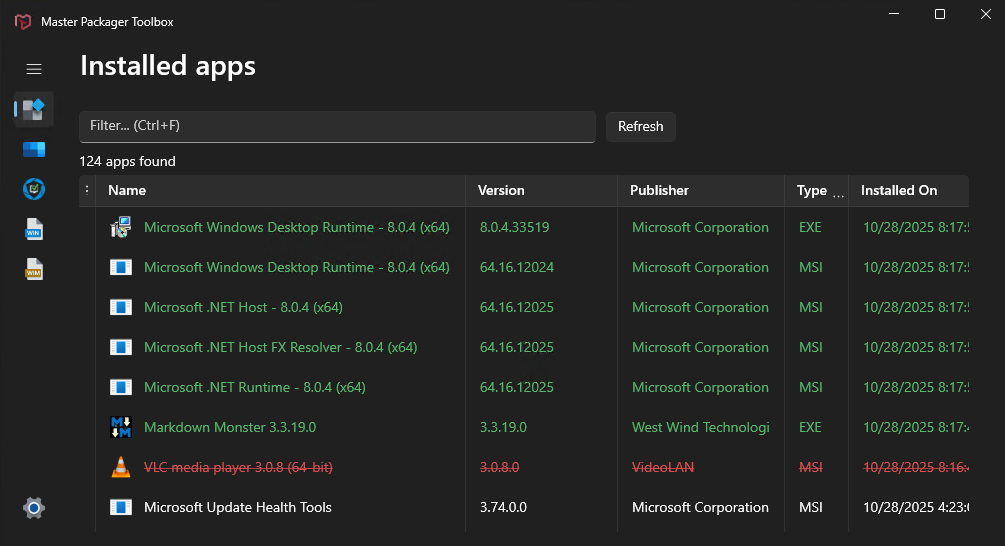Click version 64.16.12024 cell
Image resolution: width=1005 pixels, height=546 pixels.
(x=517, y=267)
